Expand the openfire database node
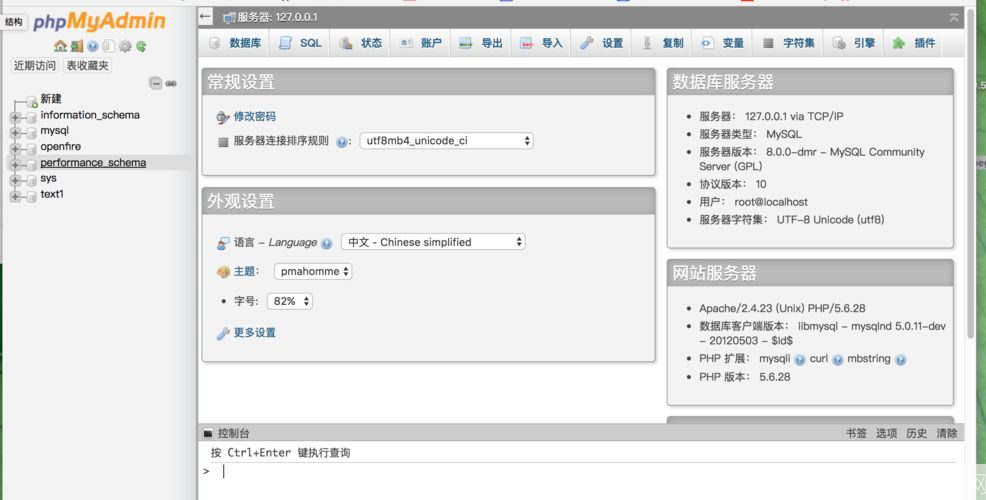The width and height of the screenshot is (986, 500). click(x=14, y=149)
